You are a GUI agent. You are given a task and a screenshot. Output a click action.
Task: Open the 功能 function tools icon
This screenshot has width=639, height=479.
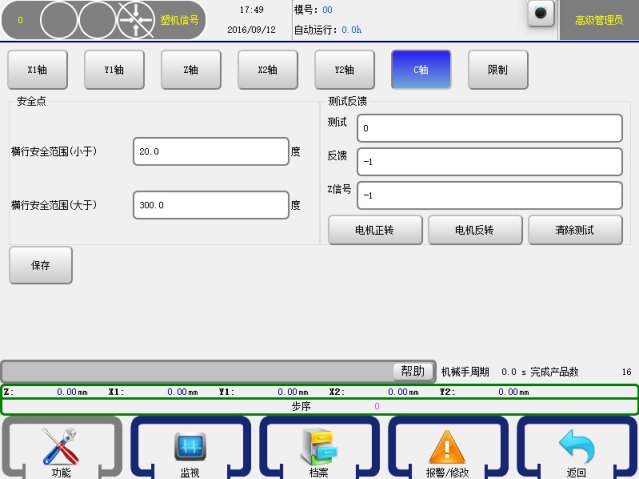pyautogui.click(x=61, y=448)
